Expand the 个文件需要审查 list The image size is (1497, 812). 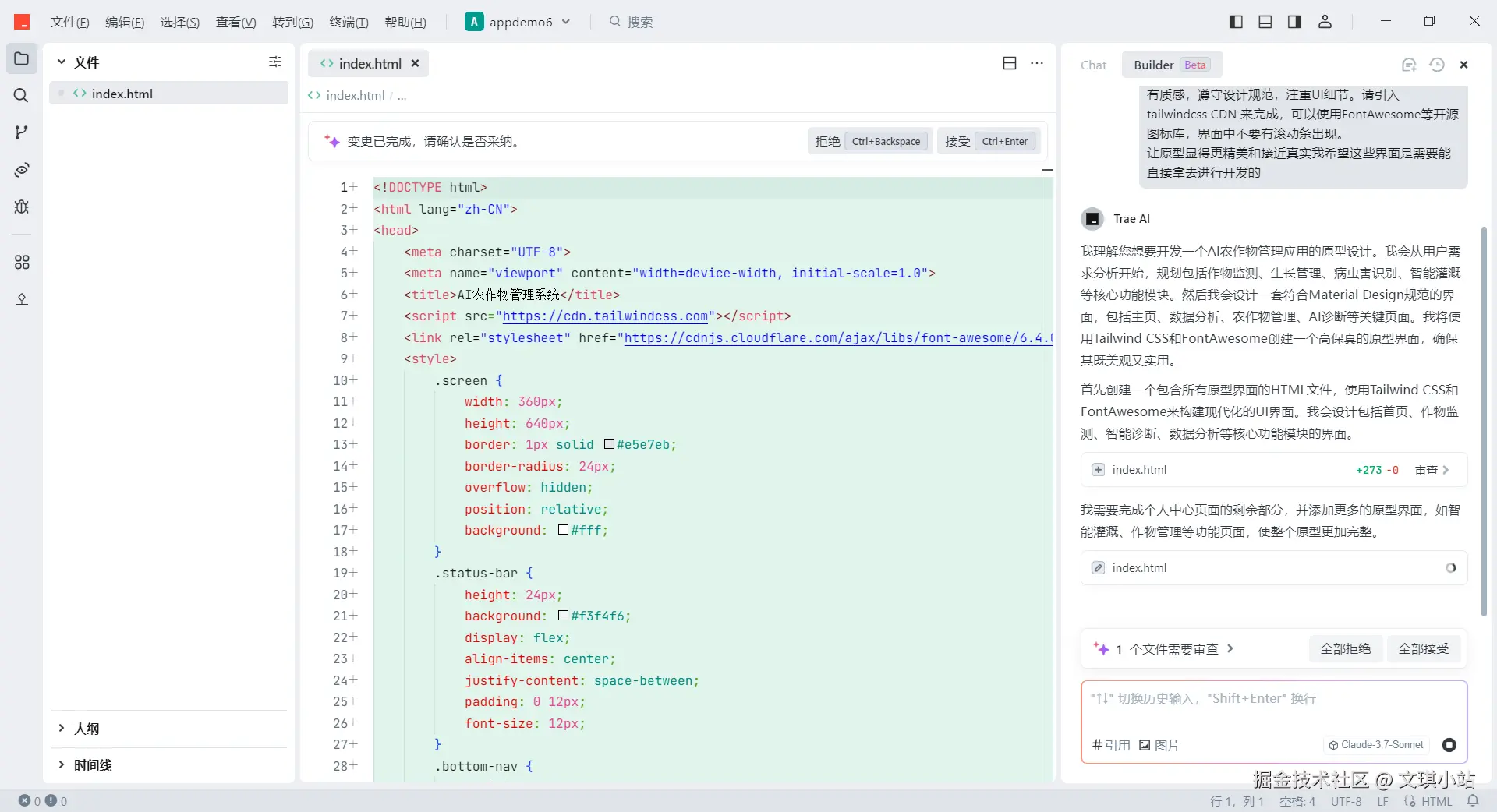point(1174,649)
